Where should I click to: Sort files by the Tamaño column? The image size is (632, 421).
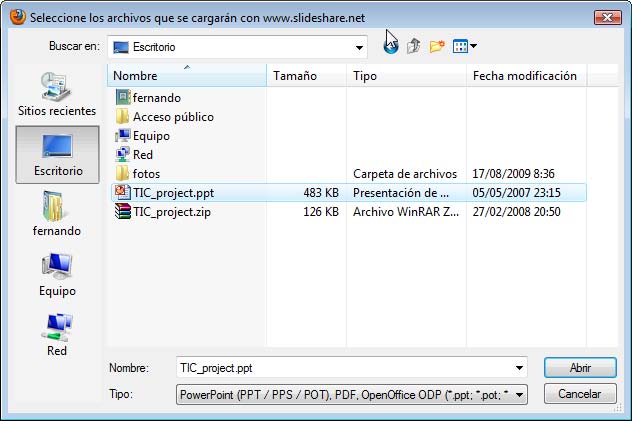pyautogui.click(x=306, y=75)
